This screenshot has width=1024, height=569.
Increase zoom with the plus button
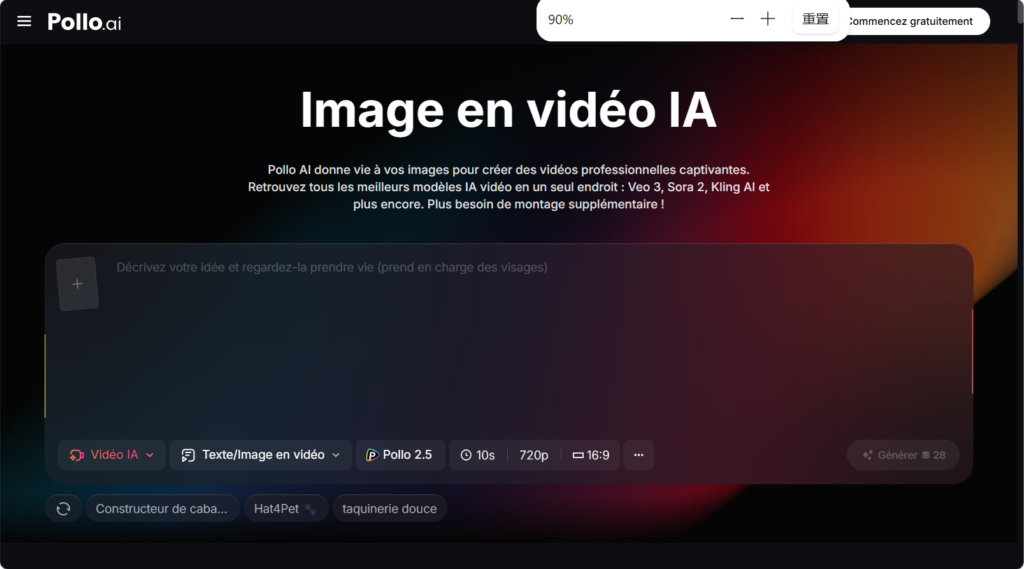(768, 19)
